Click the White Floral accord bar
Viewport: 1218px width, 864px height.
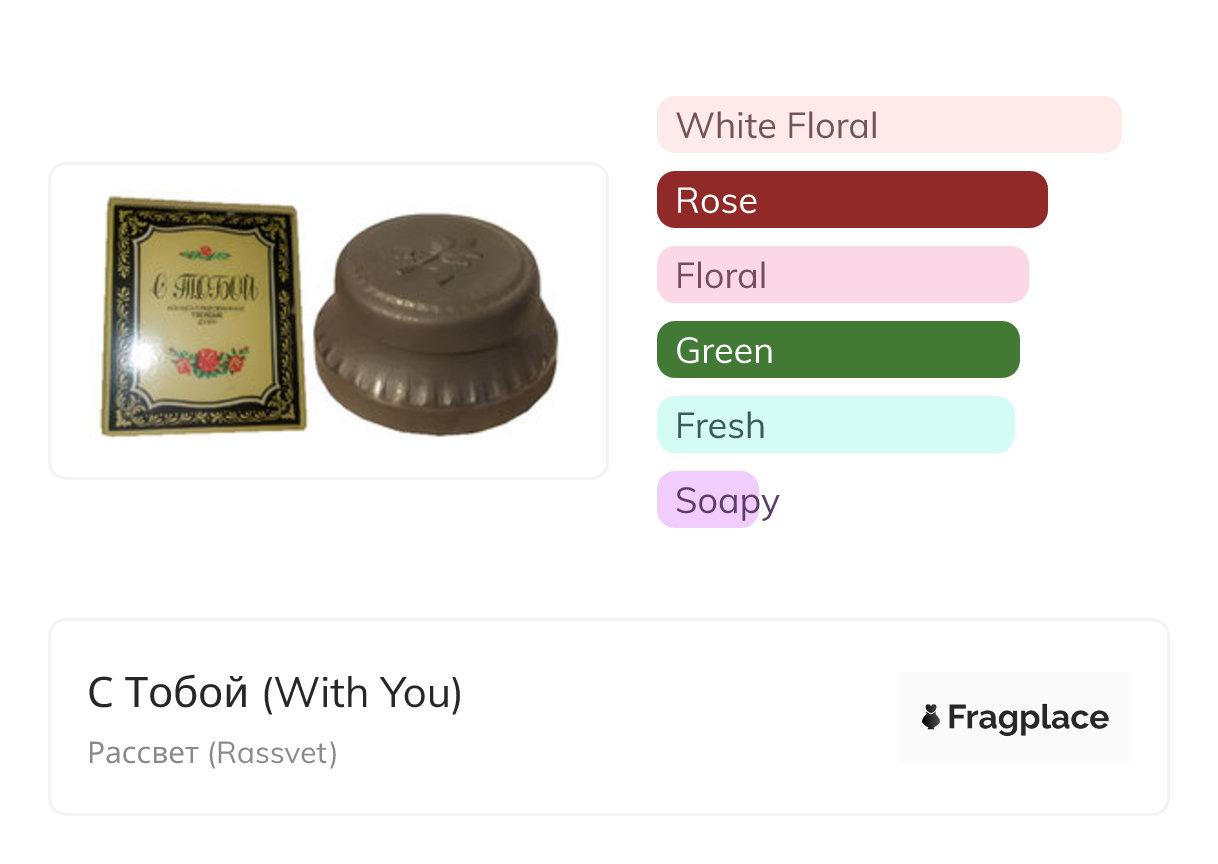888,125
